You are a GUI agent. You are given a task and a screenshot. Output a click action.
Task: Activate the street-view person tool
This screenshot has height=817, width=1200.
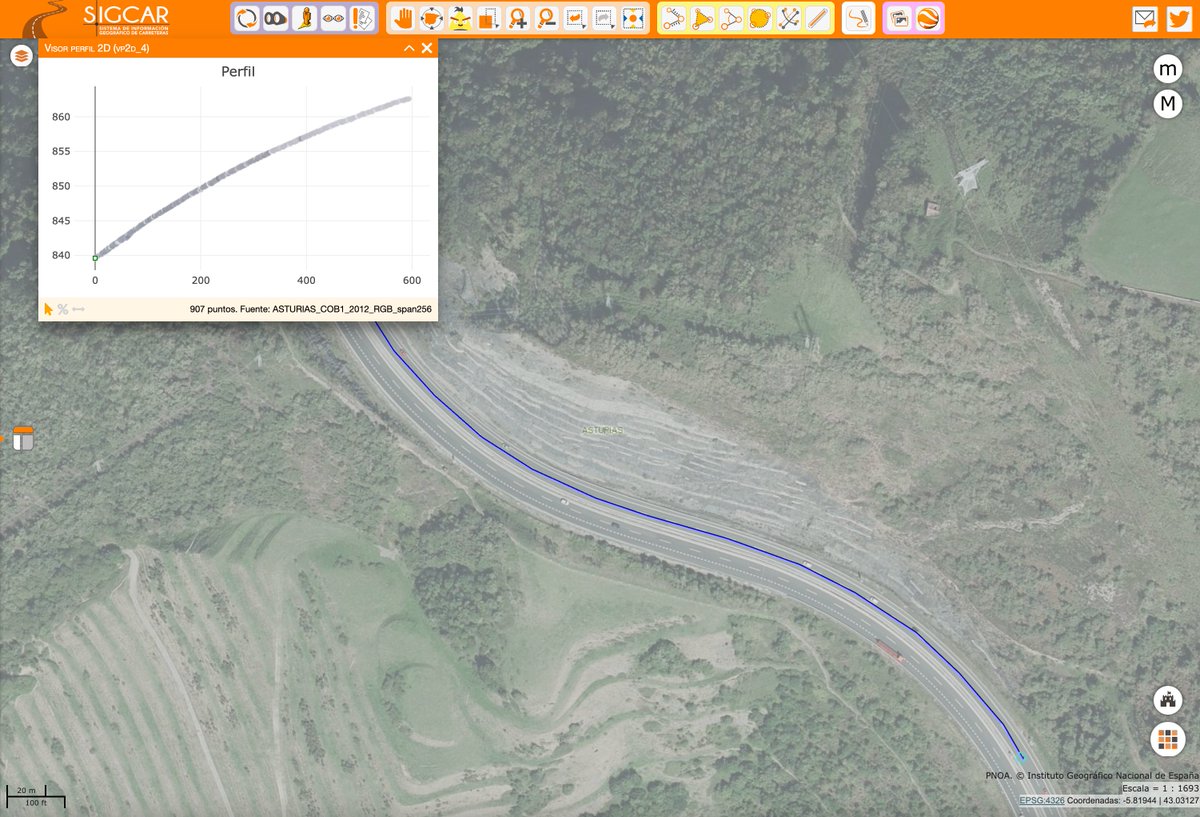pyautogui.click(x=304, y=18)
